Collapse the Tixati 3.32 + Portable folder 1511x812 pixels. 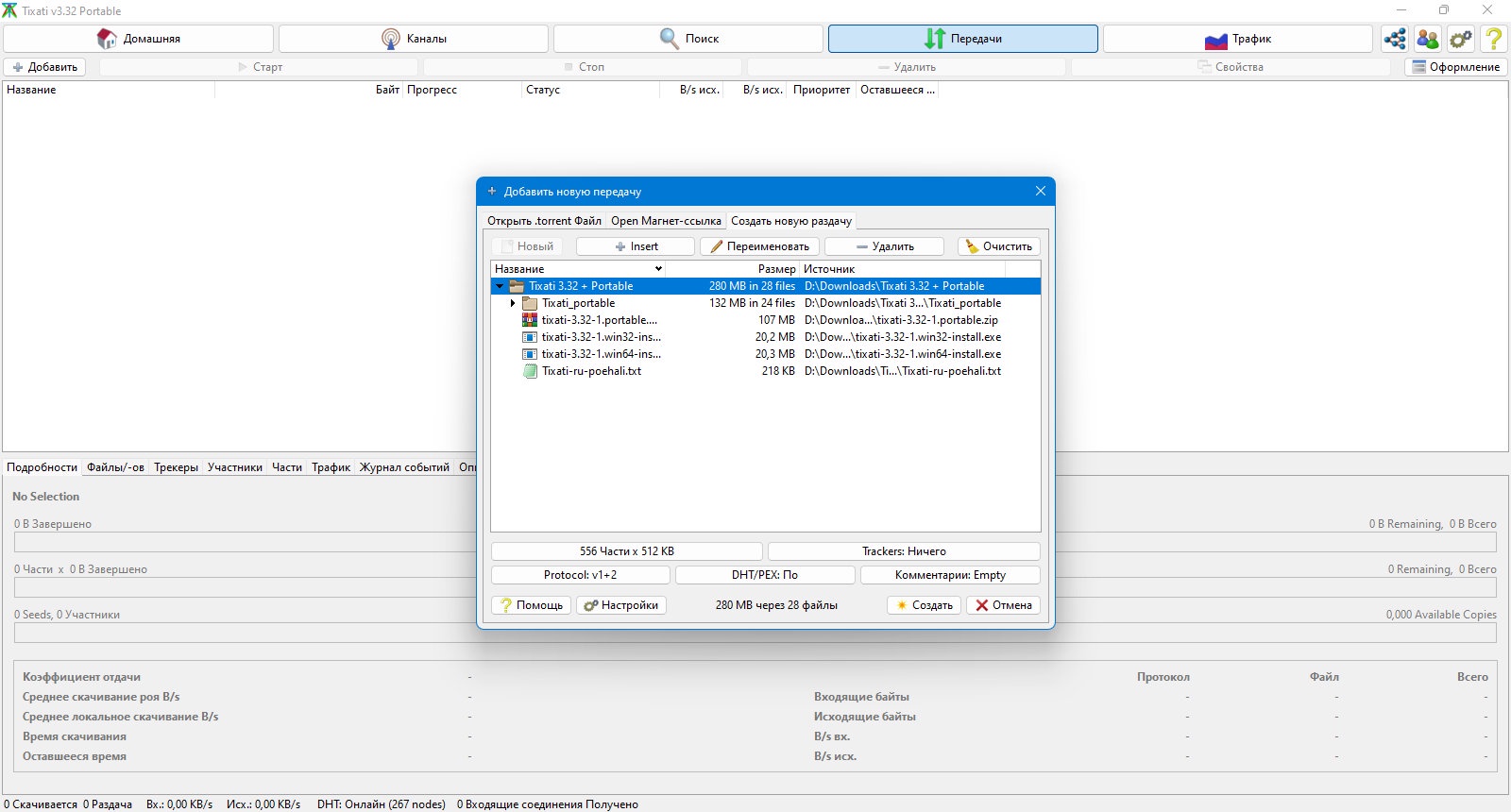(500, 286)
